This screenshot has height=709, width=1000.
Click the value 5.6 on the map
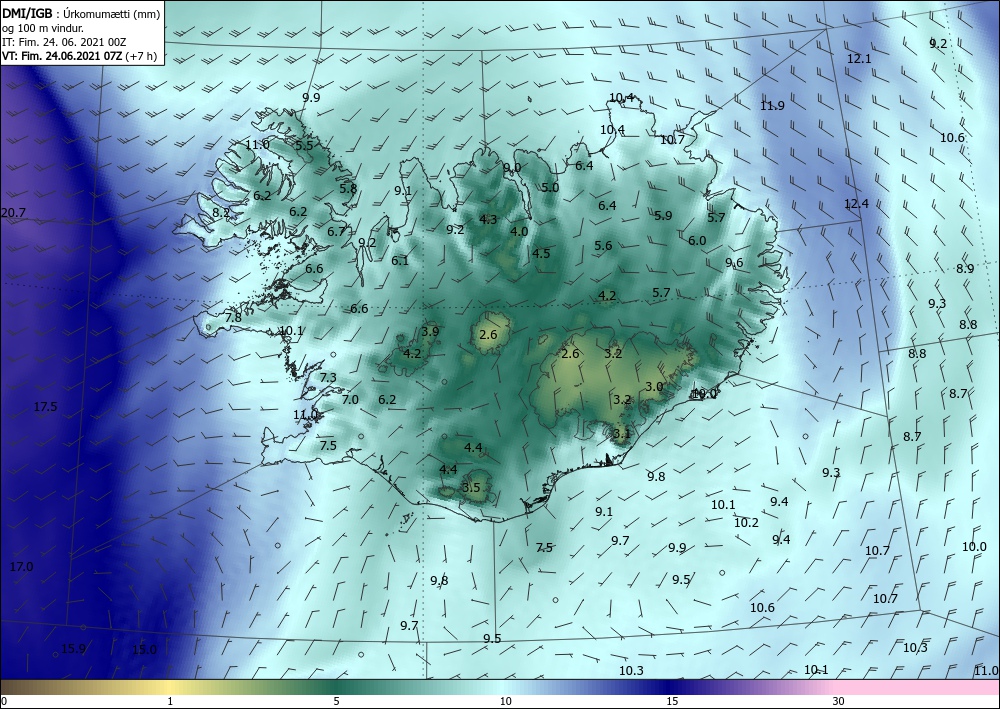pos(603,246)
